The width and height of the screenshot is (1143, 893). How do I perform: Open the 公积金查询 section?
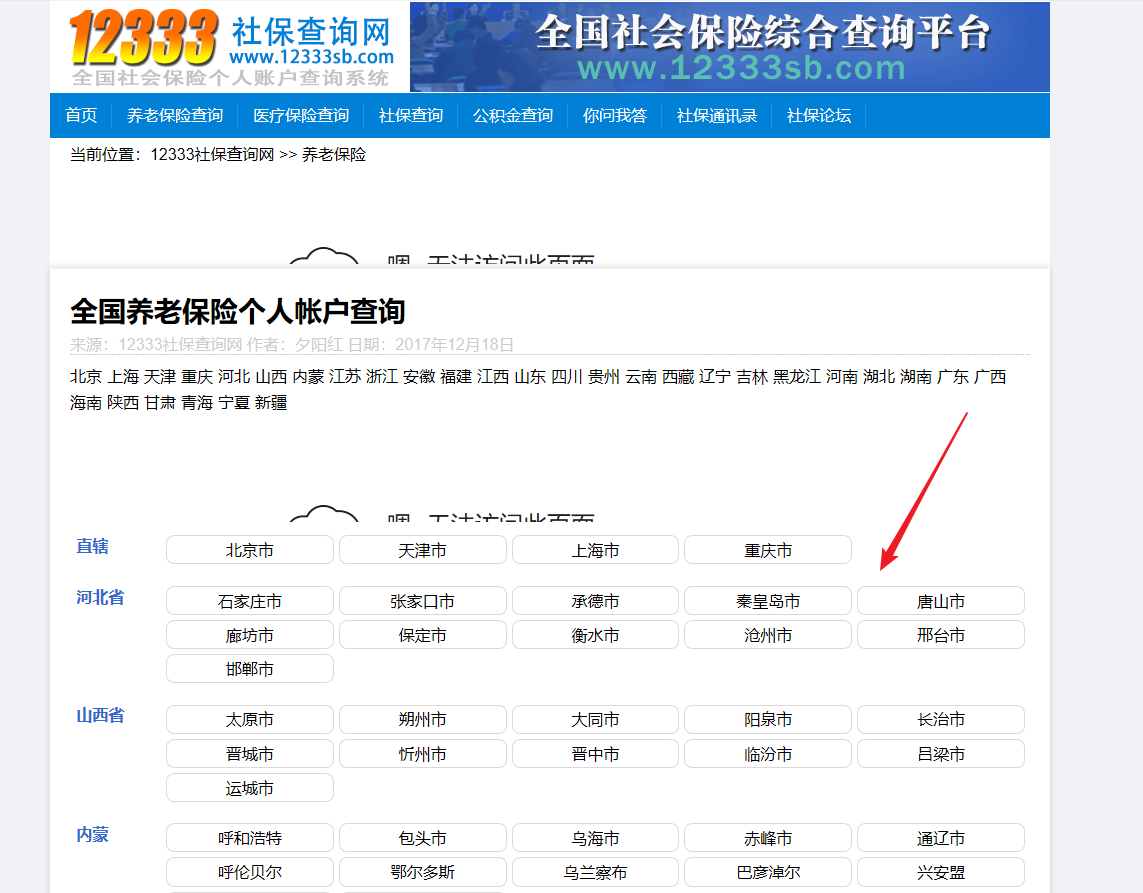click(512, 115)
